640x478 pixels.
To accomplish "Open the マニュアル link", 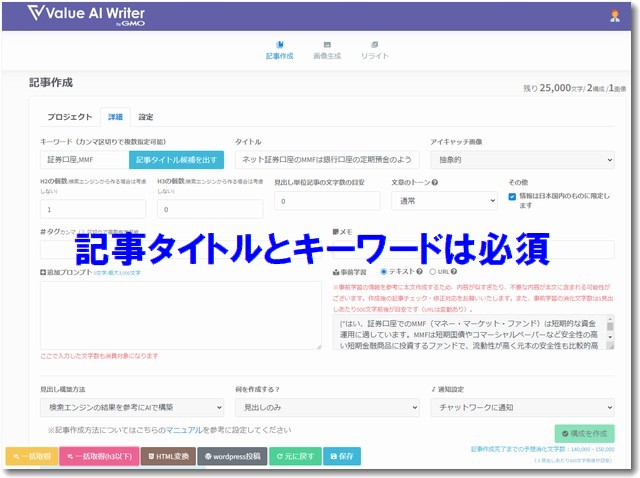I will click(184, 430).
